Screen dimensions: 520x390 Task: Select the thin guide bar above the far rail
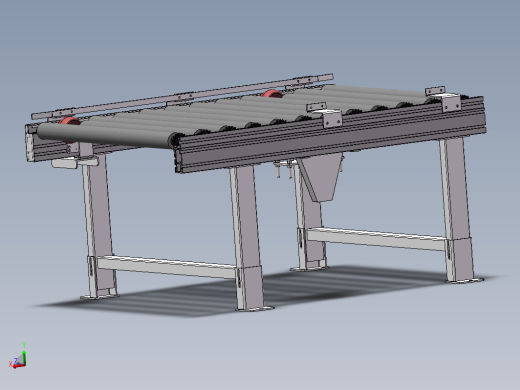coord(182,97)
